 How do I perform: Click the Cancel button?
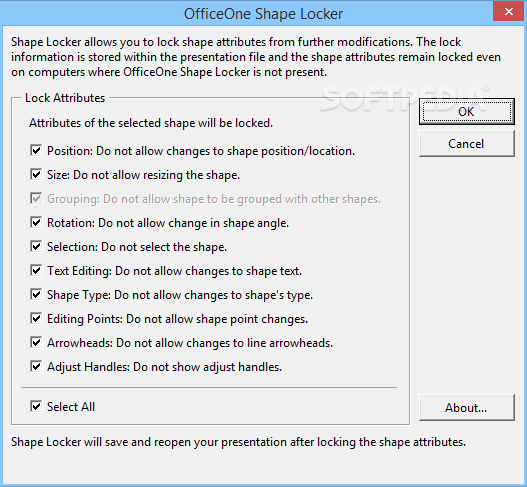point(467,144)
